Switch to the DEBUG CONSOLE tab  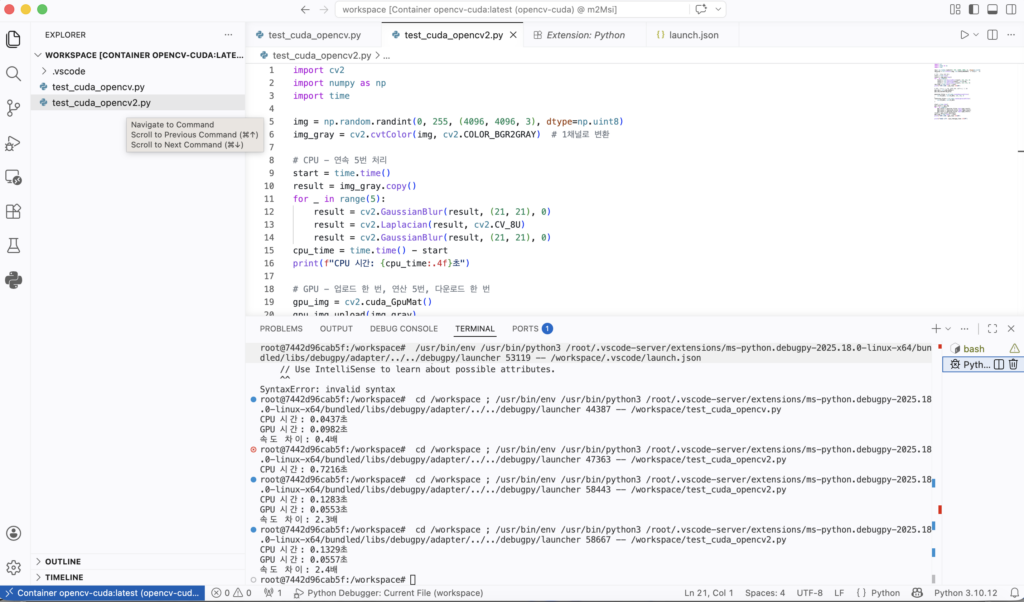(x=403, y=328)
